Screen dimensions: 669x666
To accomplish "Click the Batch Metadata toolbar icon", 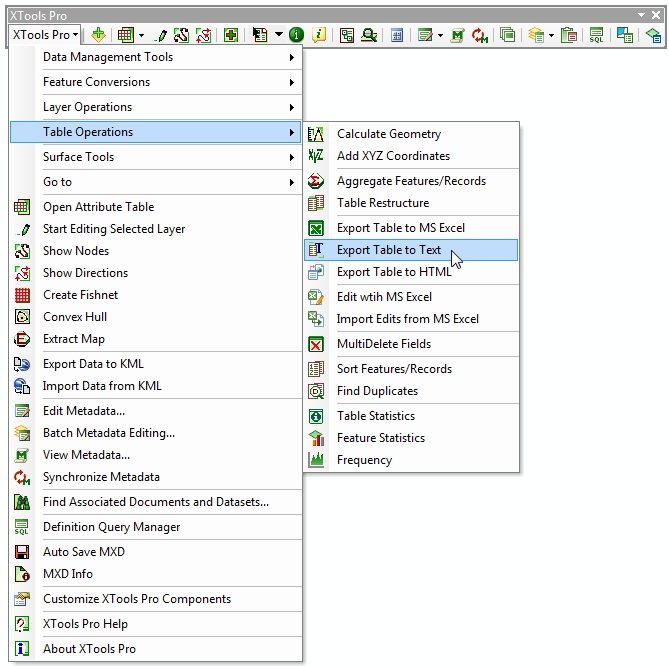I will click(x=536, y=35).
